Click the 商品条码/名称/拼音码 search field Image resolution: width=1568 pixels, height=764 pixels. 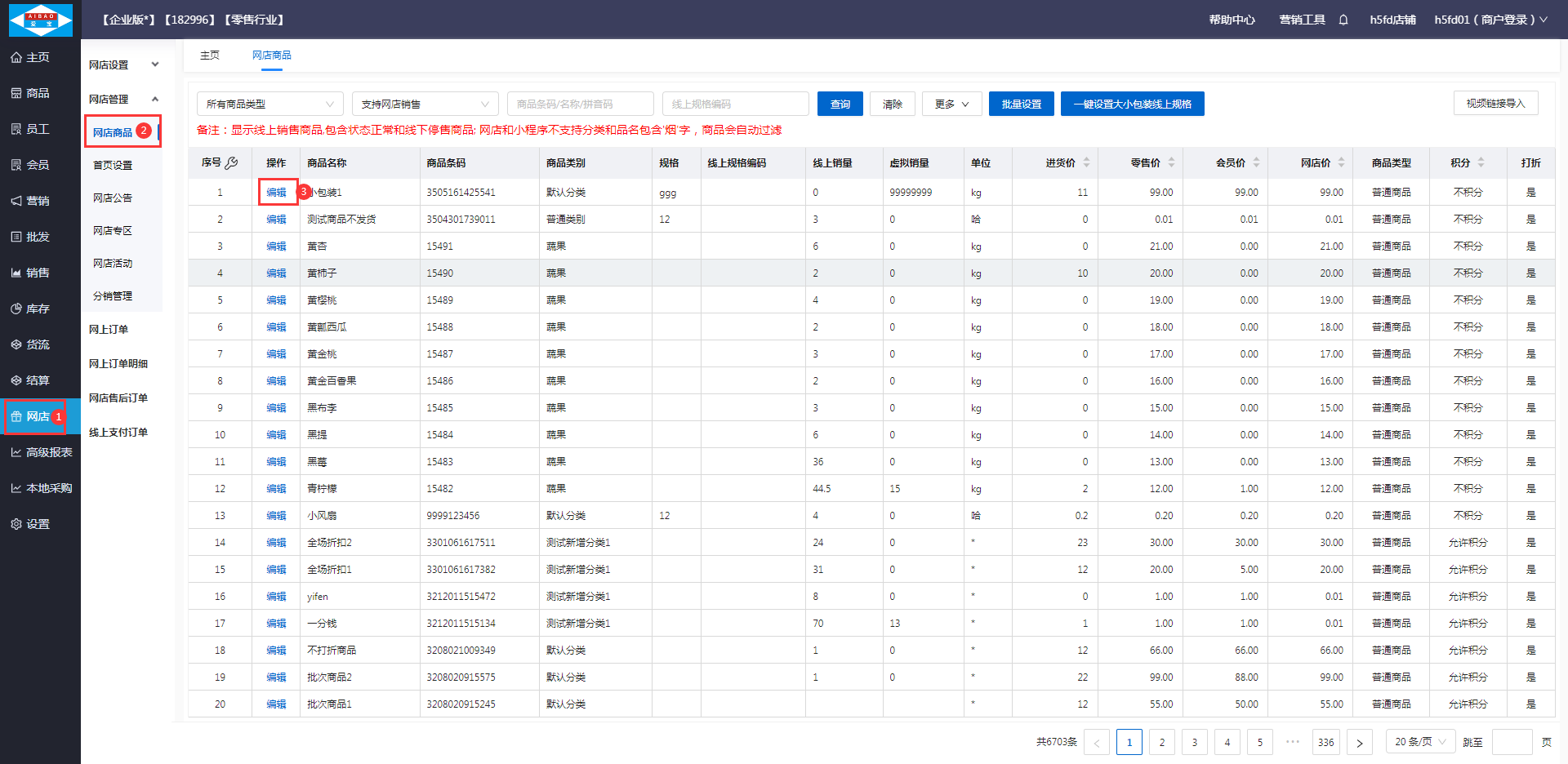pos(580,104)
